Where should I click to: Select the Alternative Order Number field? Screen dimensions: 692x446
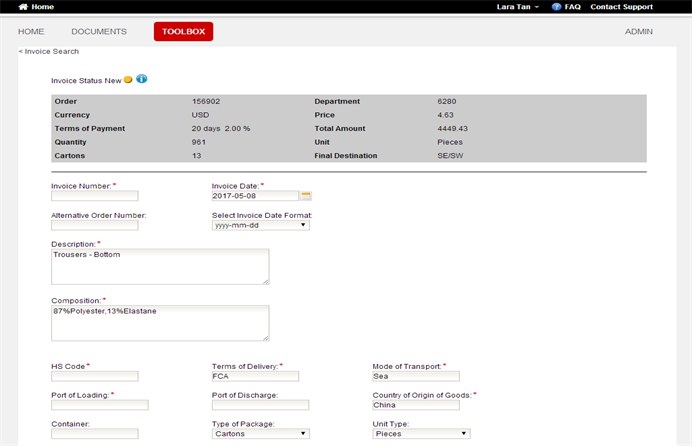(x=94, y=225)
